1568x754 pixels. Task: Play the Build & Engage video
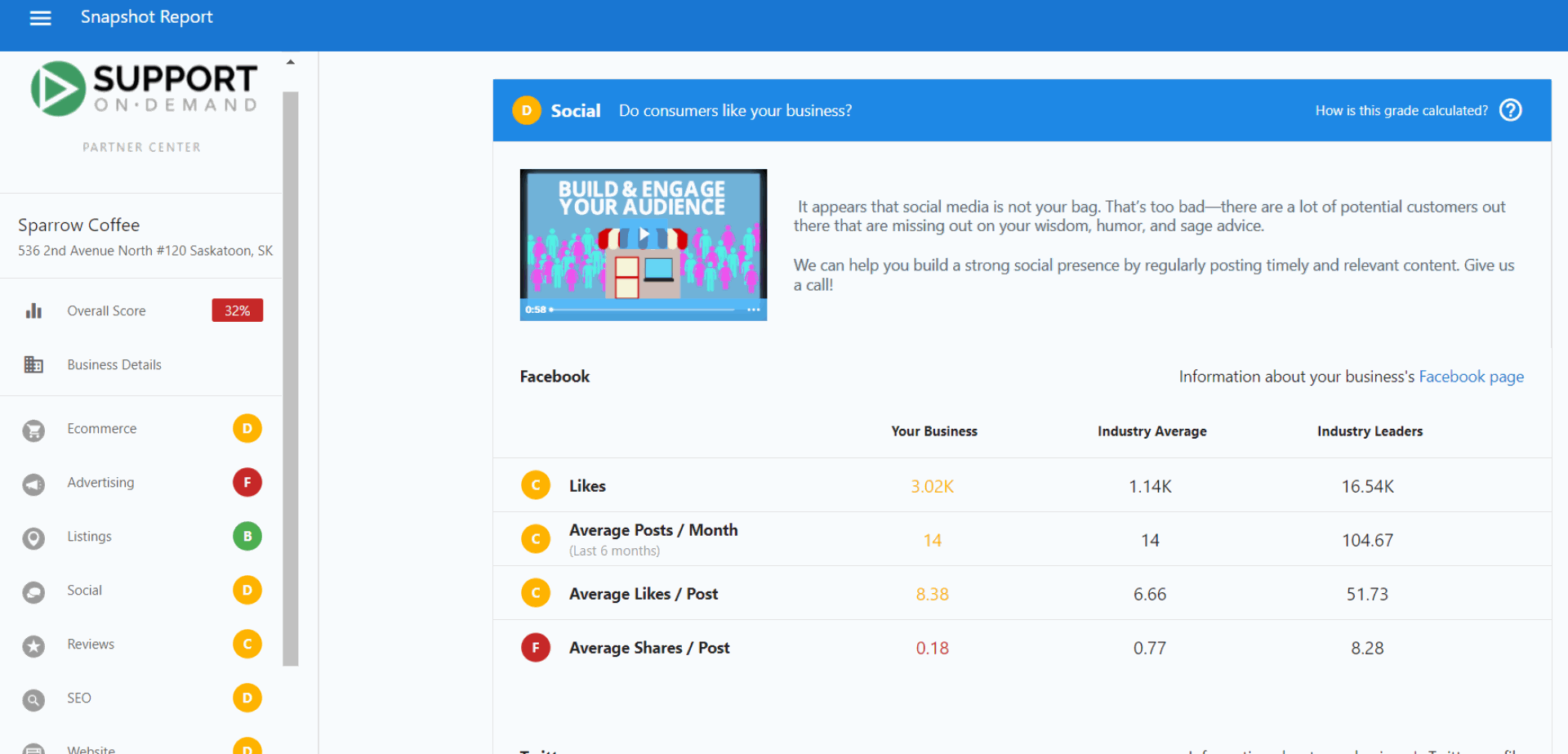(644, 235)
